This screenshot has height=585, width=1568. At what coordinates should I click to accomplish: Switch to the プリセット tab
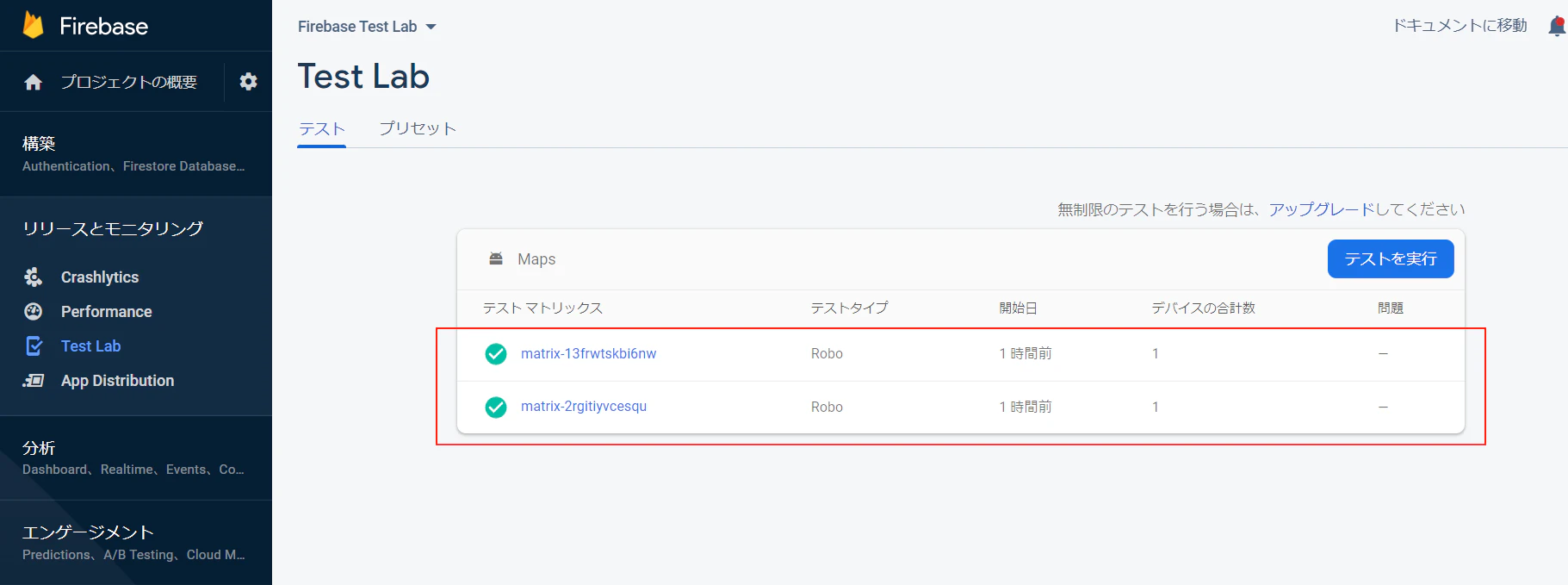tap(418, 128)
